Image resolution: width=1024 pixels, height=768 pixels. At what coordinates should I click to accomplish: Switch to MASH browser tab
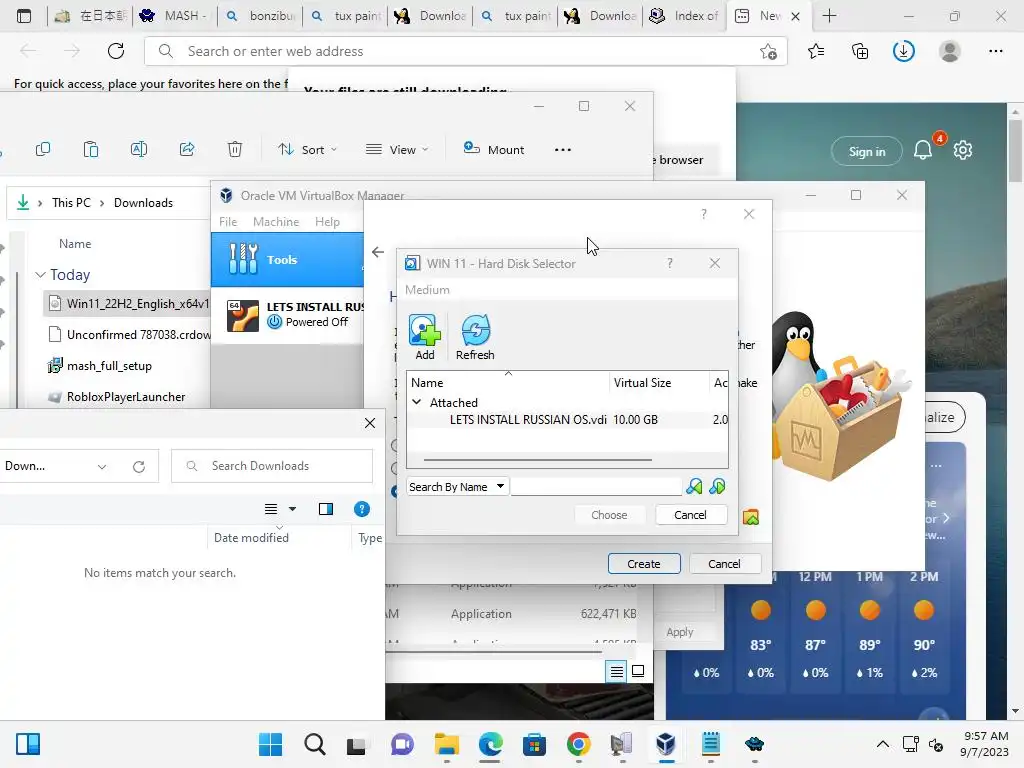coord(174,16)
